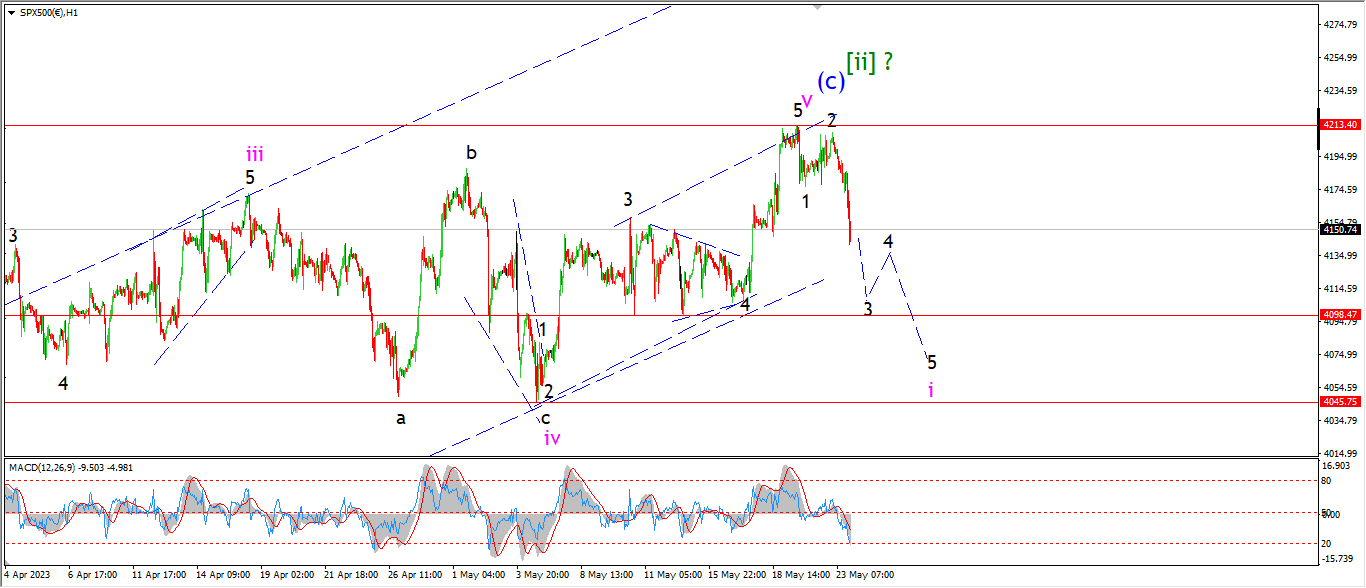This screenshot has width=1366, height=588.
Task: Select the red 4098.47 price level tag
Action: [1338, 314]
